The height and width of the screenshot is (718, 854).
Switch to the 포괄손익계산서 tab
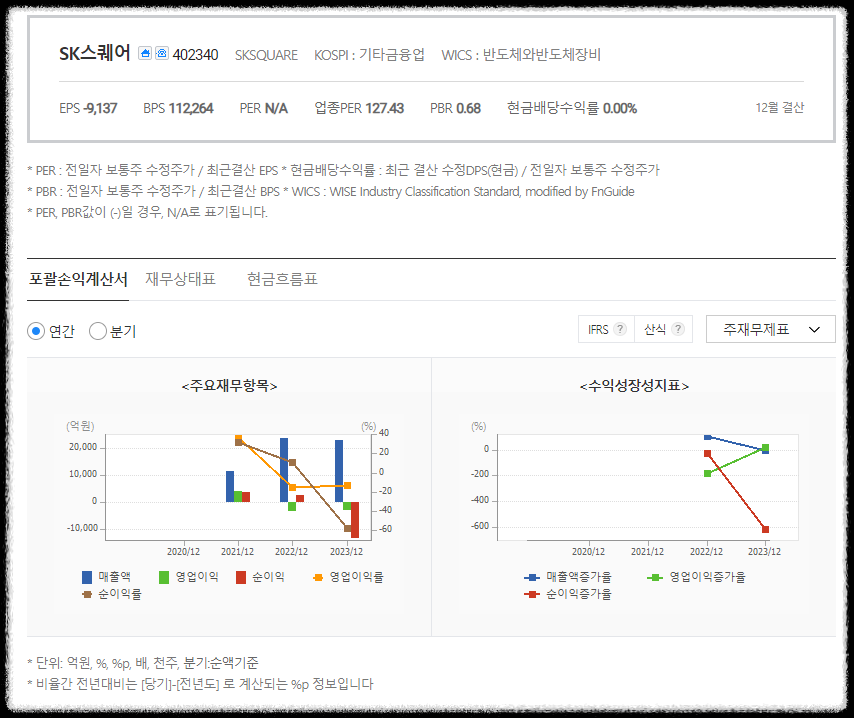click(78, 279)
